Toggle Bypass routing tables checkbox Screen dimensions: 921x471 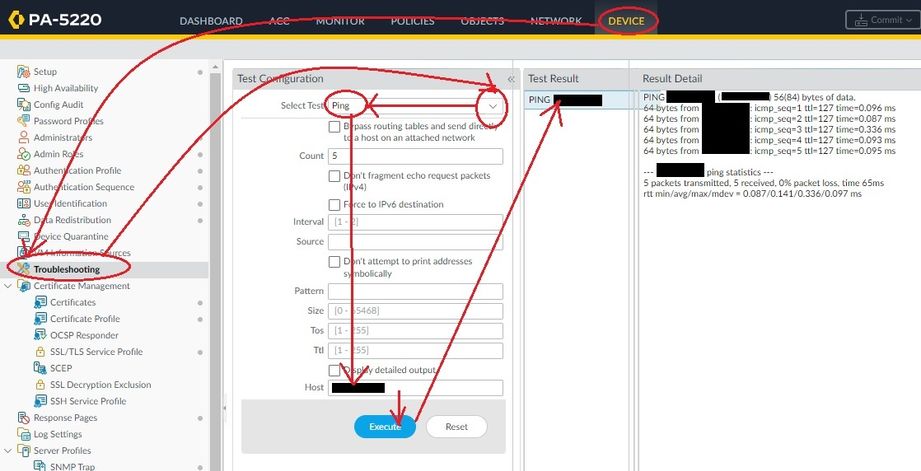334,127
